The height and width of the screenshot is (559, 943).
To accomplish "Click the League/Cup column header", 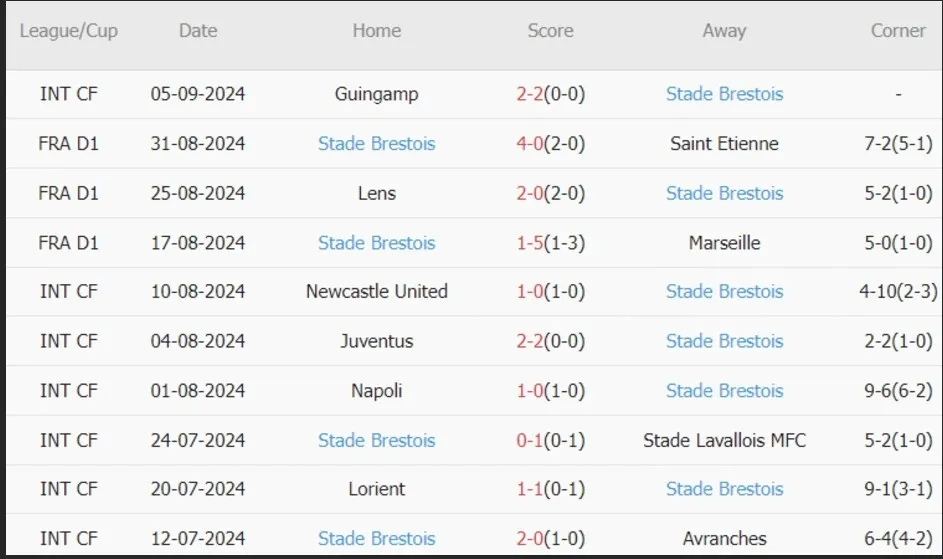I will [69, 31].
